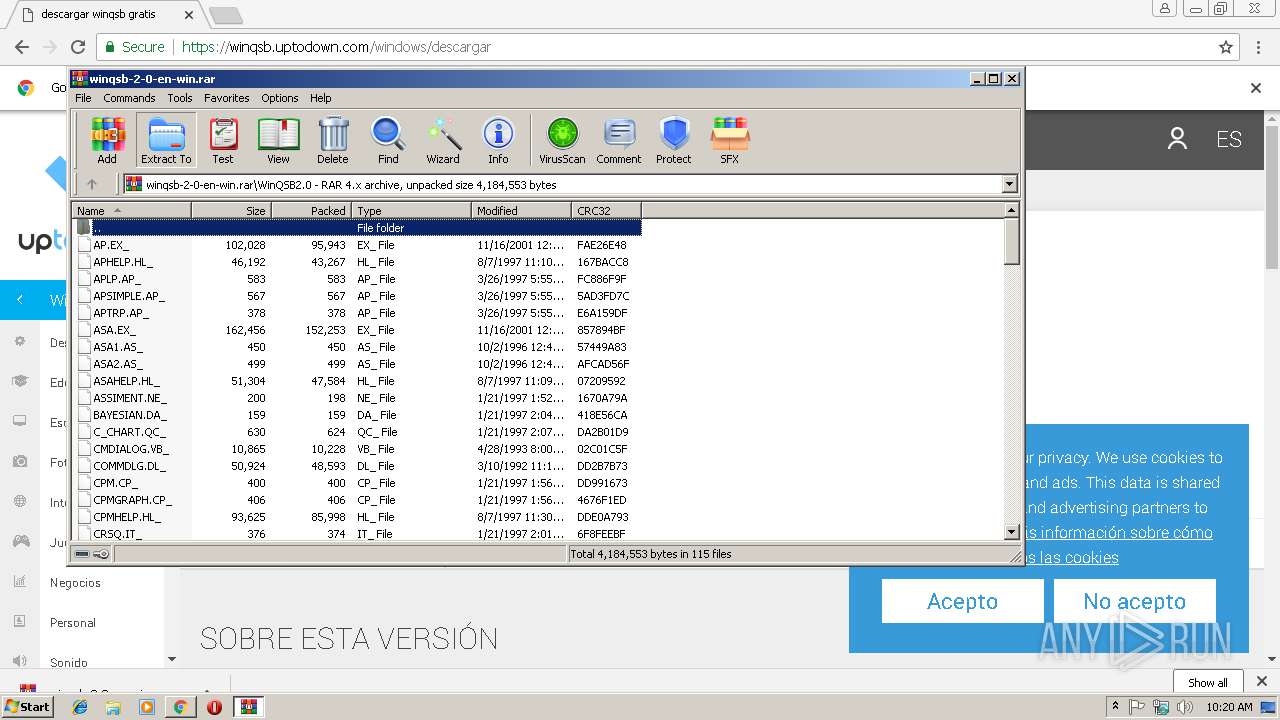Viewport: 1280px width, 720px height.
Task: Open the Options menu
Action: [280, 98]
